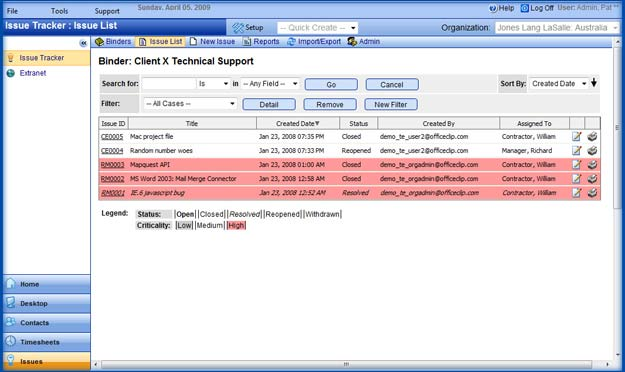Sort by the Created Date column header

pos(298,124)
